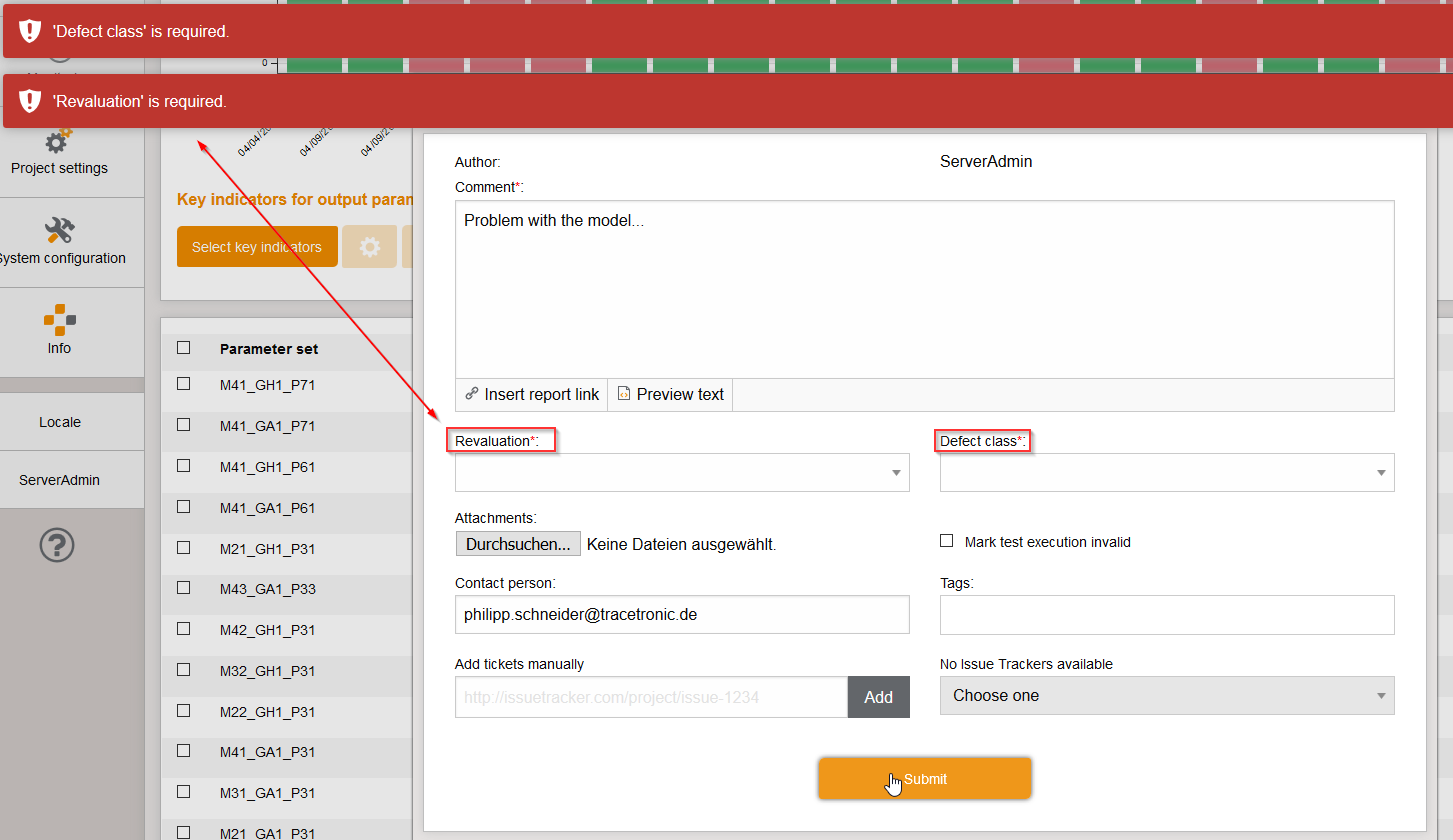1453x840 pixels.
Task: Click the Insert report link button
Action: tap(532, 395)
